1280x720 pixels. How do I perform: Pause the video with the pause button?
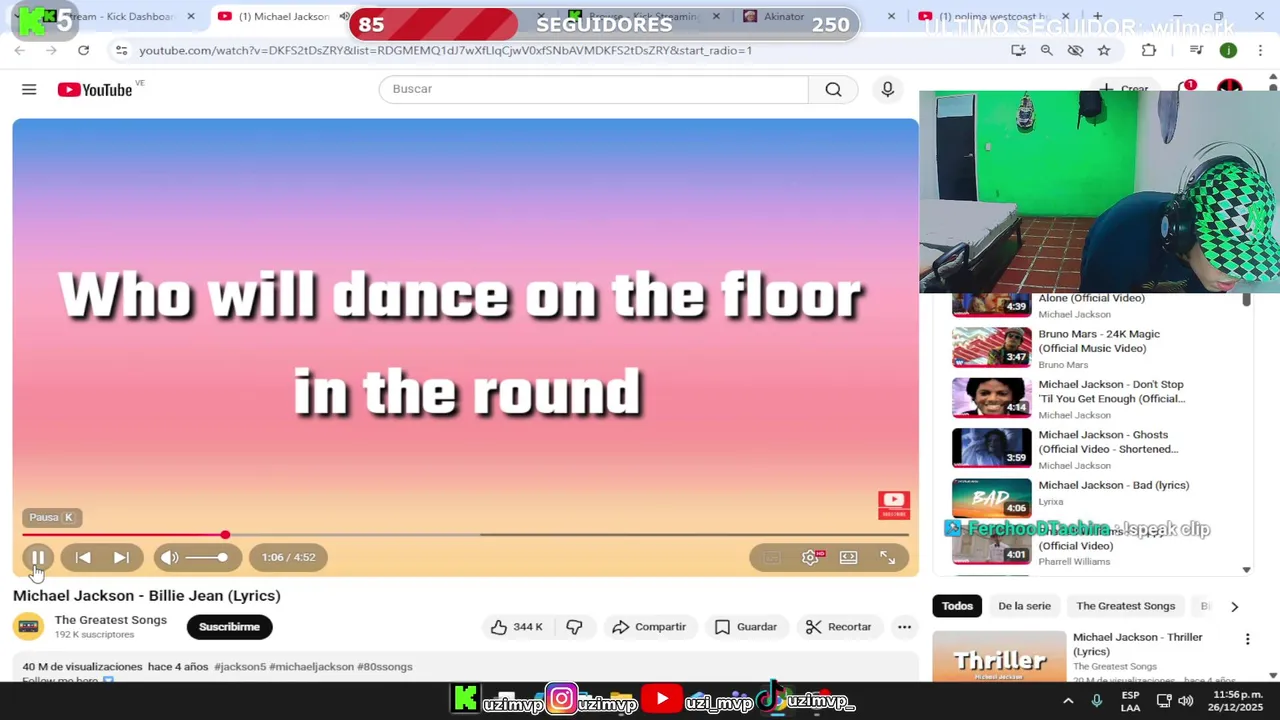(37, 557)
